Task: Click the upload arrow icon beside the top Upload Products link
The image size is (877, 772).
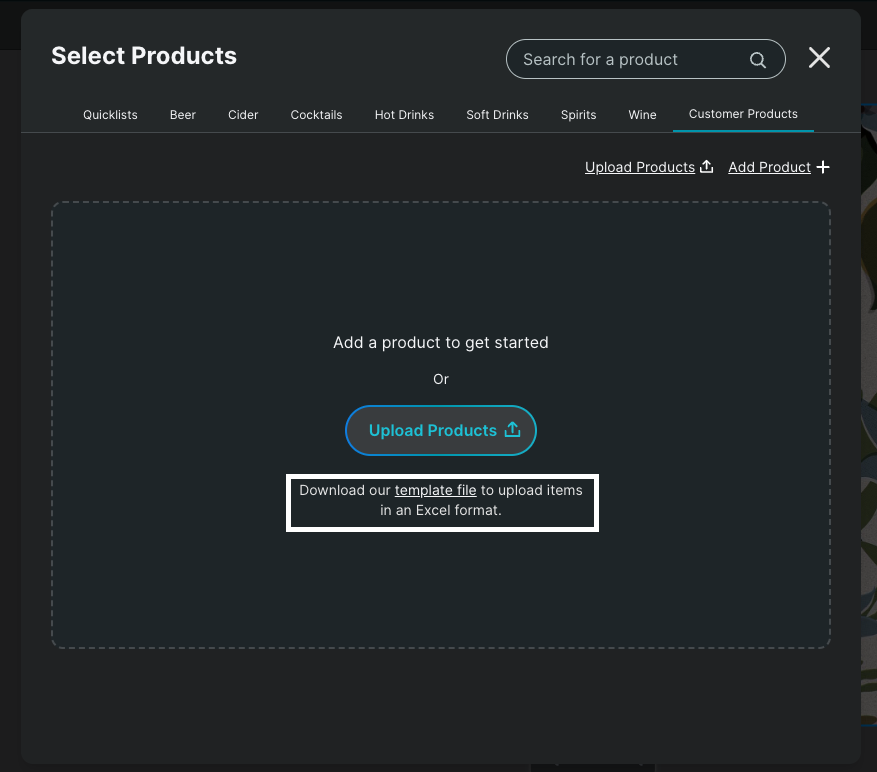Action: click(706, 167)
